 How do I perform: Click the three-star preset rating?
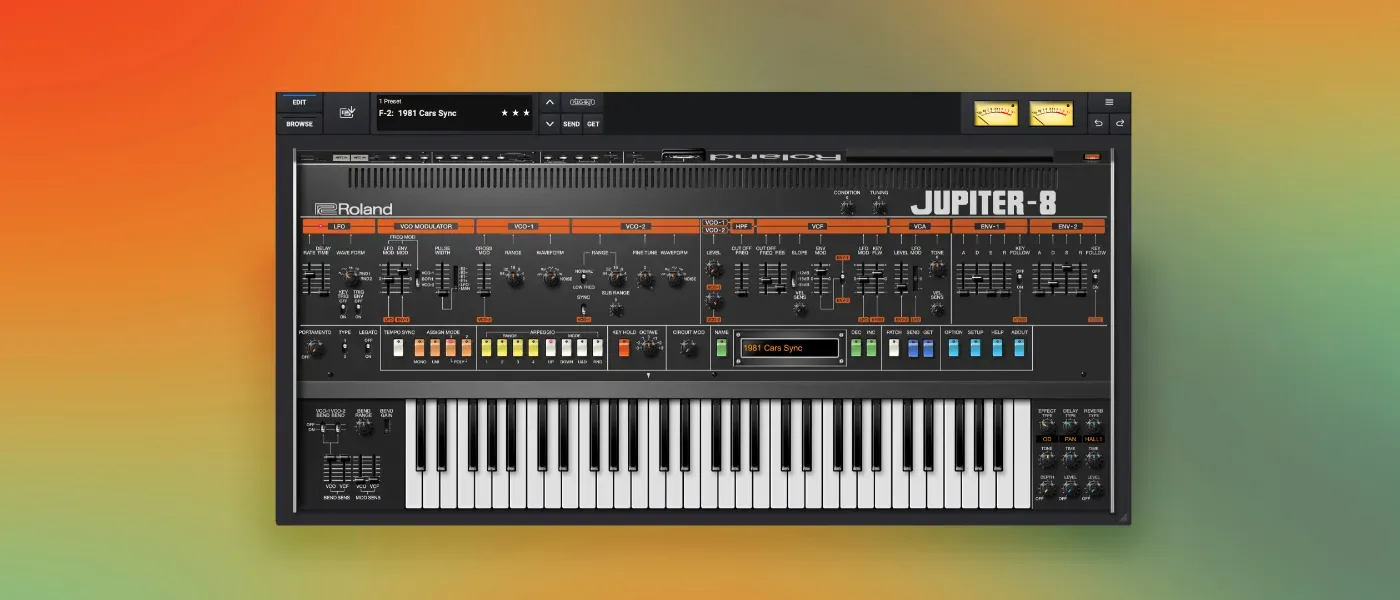tap(515, 113)
